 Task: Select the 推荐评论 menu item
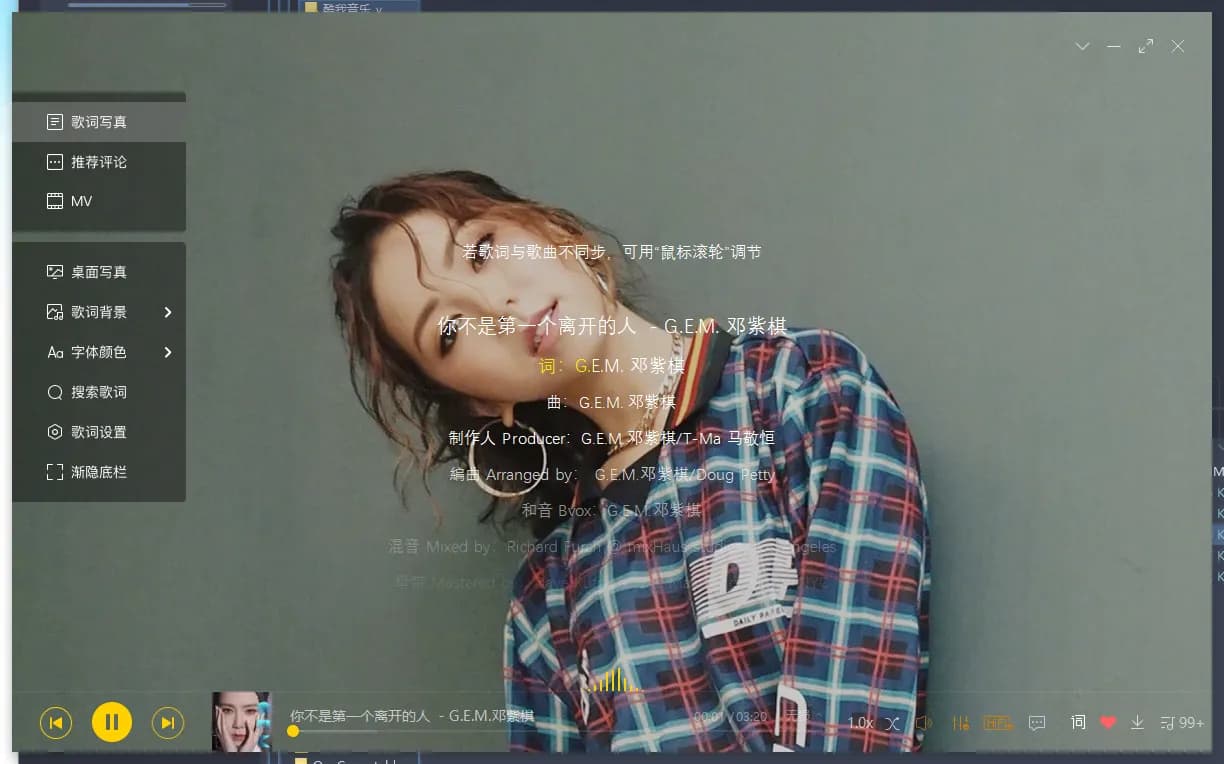click(98, 162)
